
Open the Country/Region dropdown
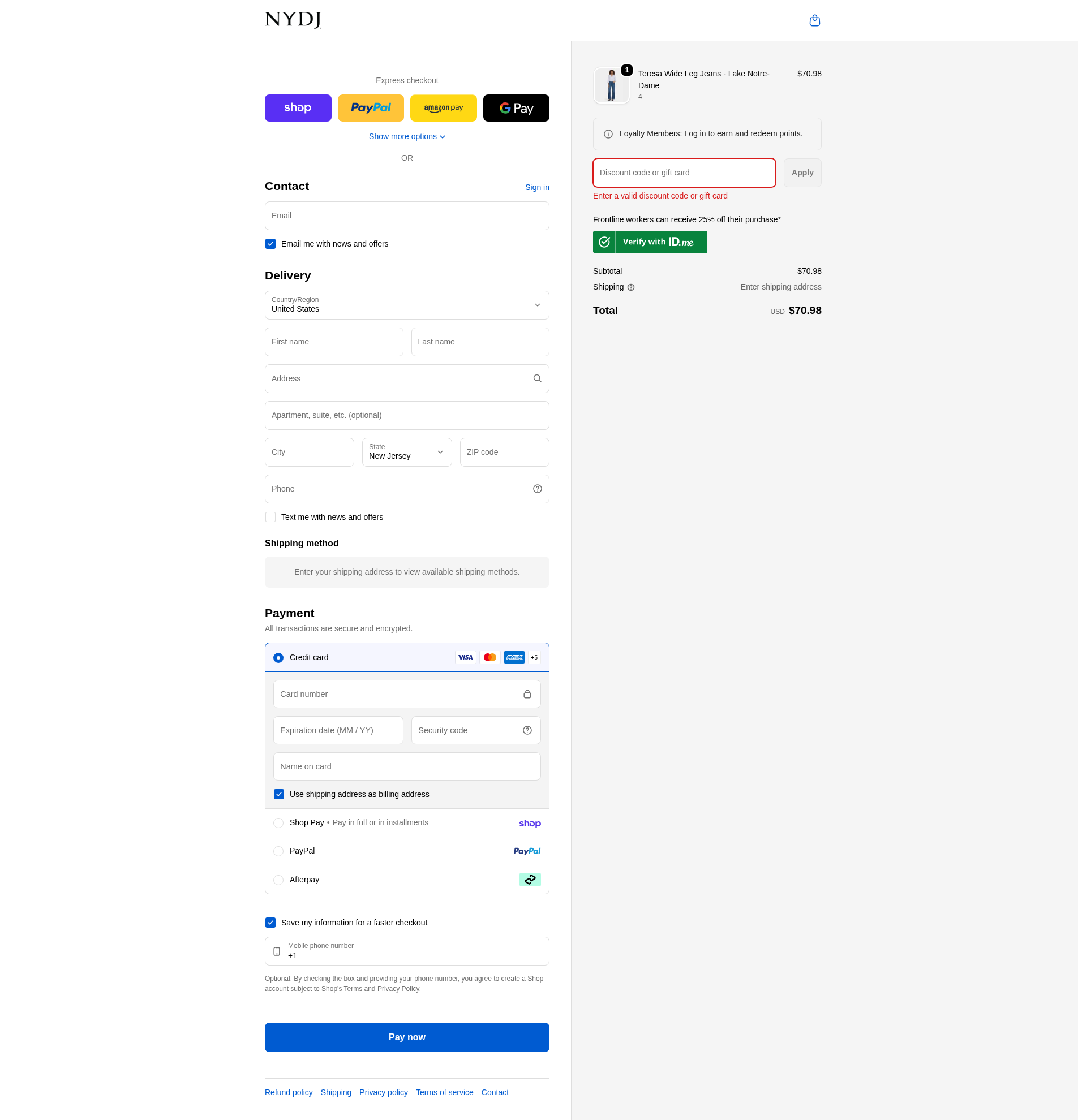coord(406,305)
